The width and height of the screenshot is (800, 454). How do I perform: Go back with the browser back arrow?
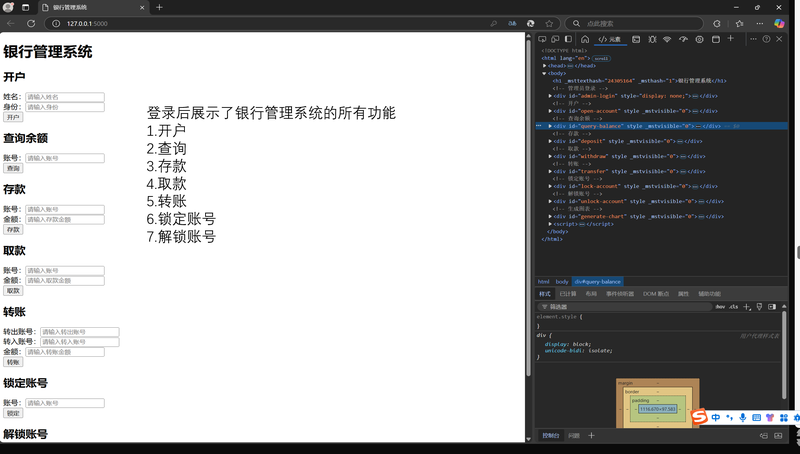pyautogui.click(x=11, y=23)
